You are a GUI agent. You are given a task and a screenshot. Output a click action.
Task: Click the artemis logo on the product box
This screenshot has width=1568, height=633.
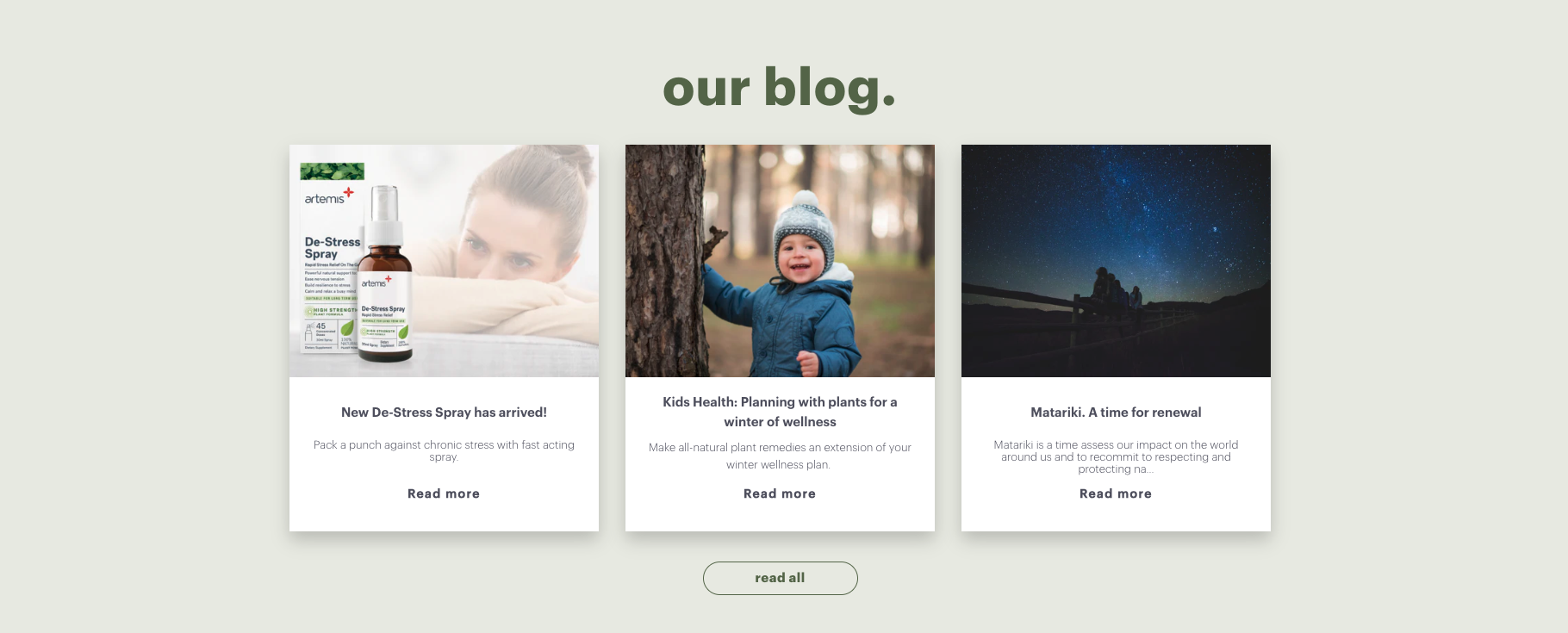pos(328,196)
